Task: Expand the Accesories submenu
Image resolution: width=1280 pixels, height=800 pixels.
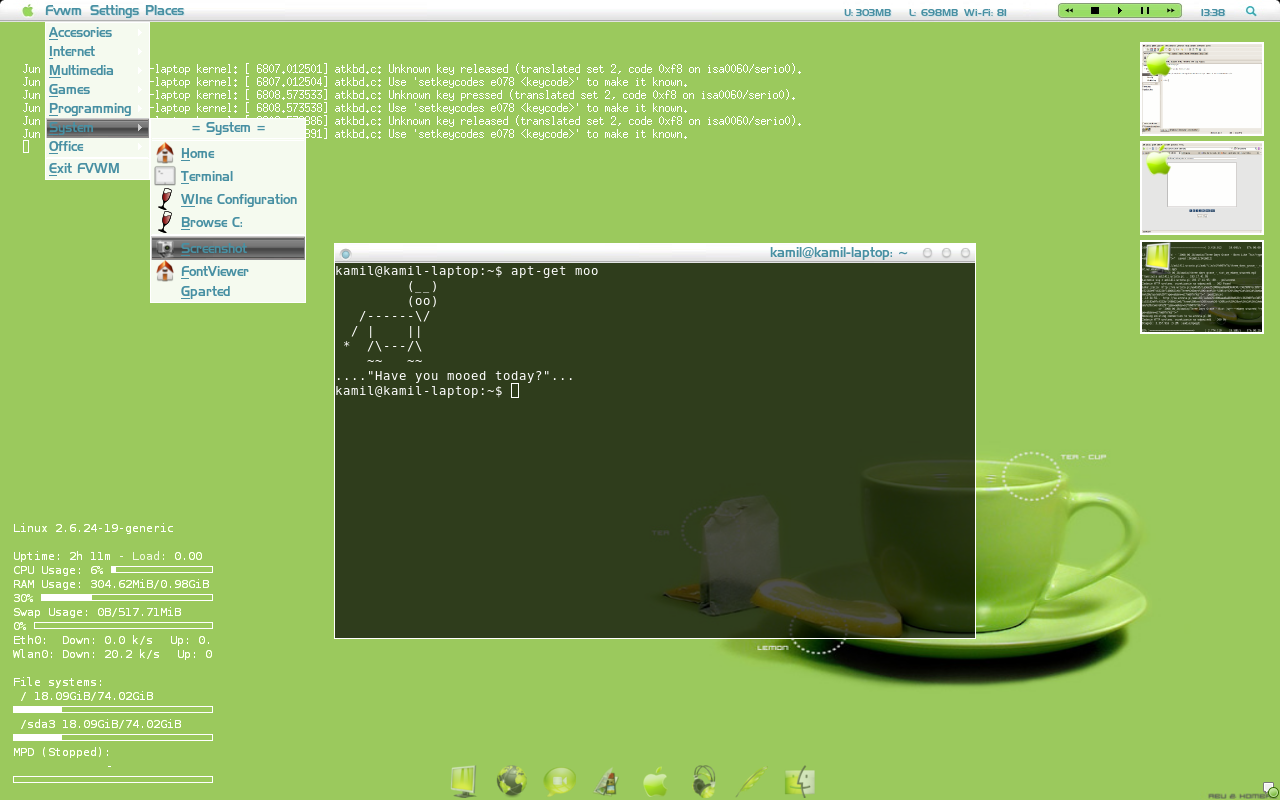Action: [x=97, y=32]
